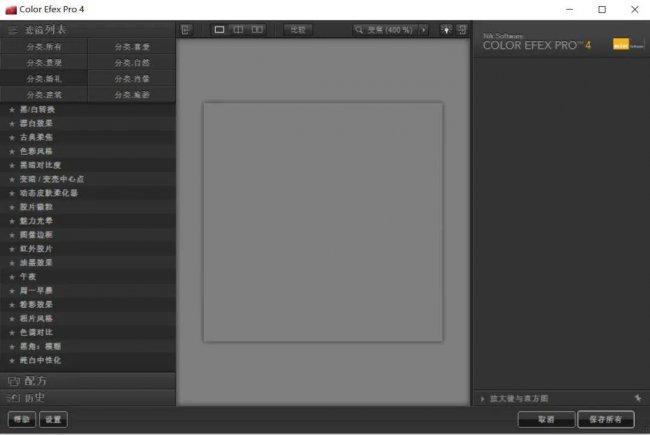Open the 纯白中性化 filter
This screenshot has height=435, width=650.
point(41,360)
